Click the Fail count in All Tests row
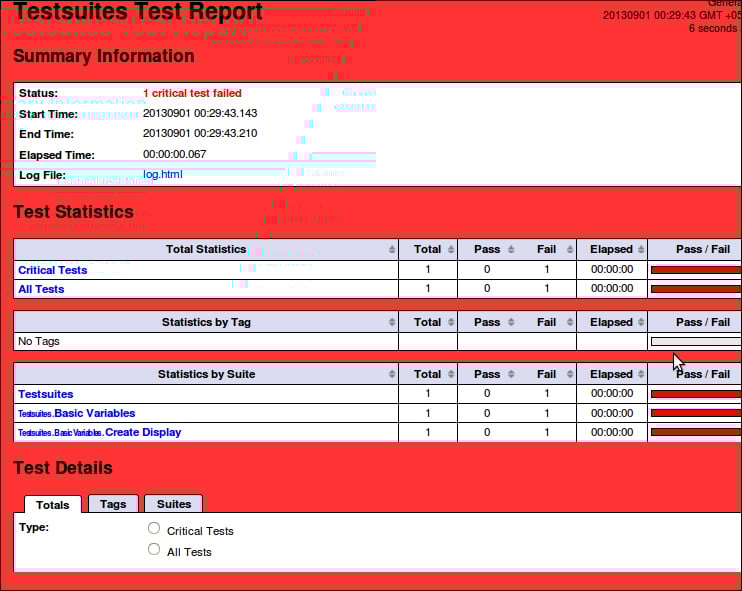This screenshot has width=742, height=591. coord(547,289)
